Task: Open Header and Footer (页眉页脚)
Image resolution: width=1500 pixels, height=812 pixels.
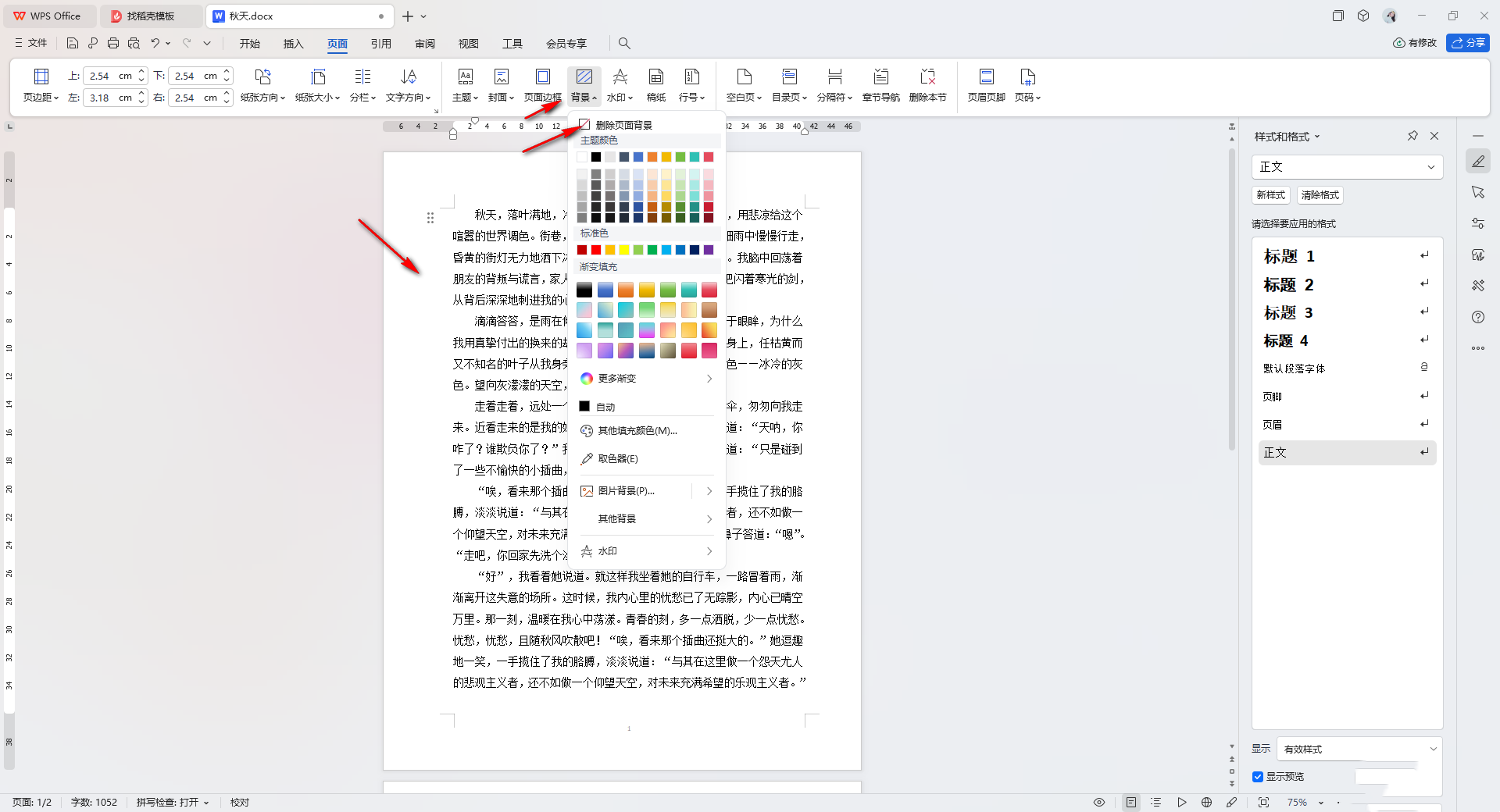Action: pyautogui.click(x=986, y=85)
